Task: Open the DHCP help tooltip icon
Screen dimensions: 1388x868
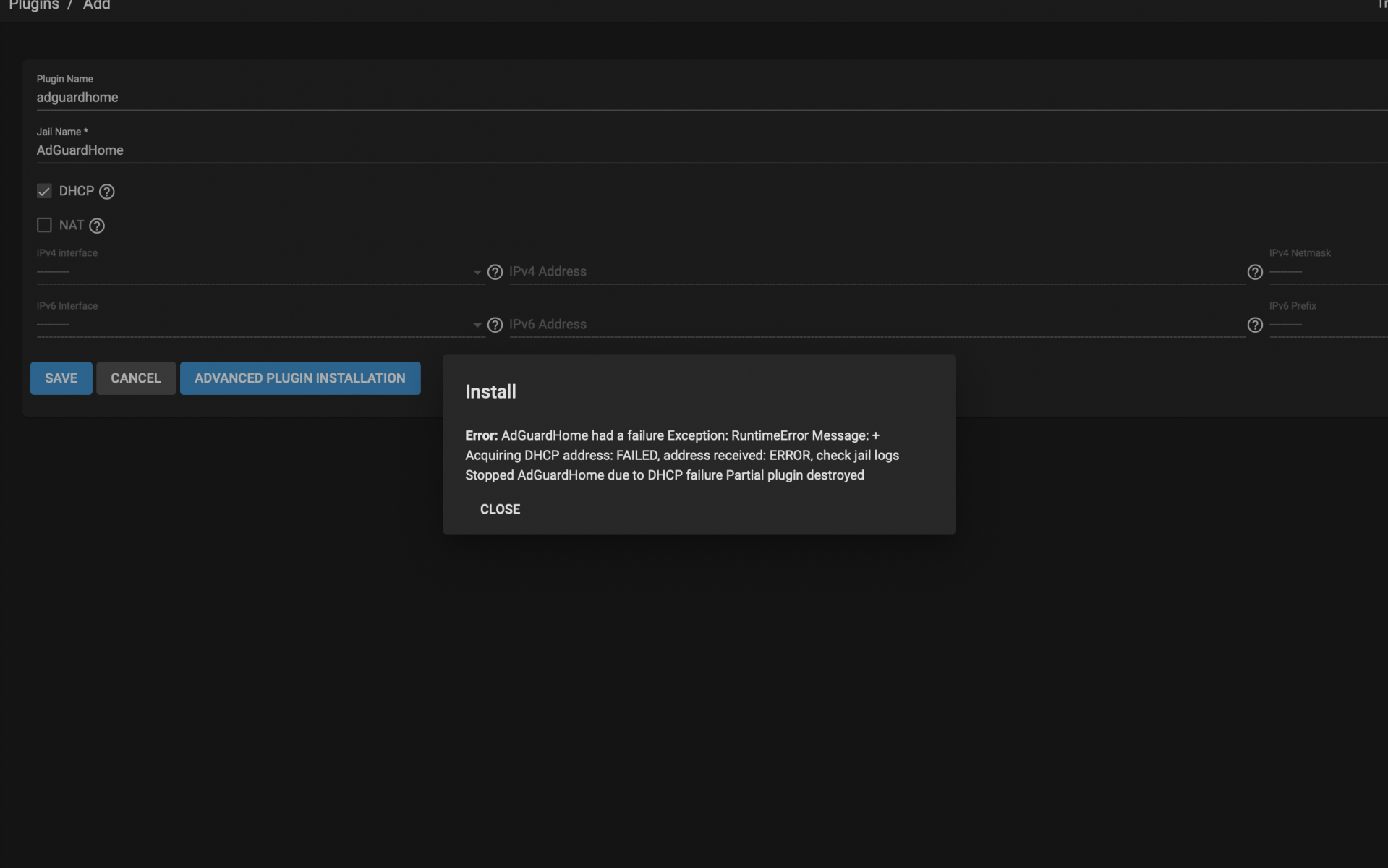Action: point(106,192)
